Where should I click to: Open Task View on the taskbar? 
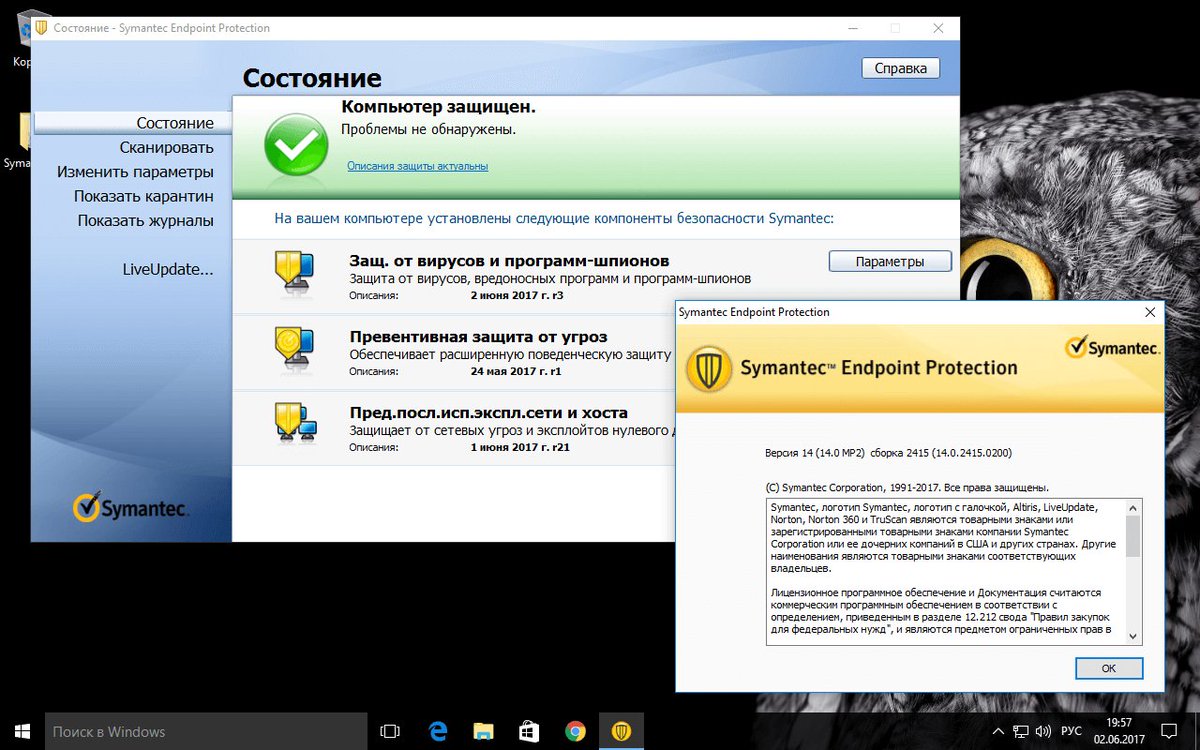point(391,731)
